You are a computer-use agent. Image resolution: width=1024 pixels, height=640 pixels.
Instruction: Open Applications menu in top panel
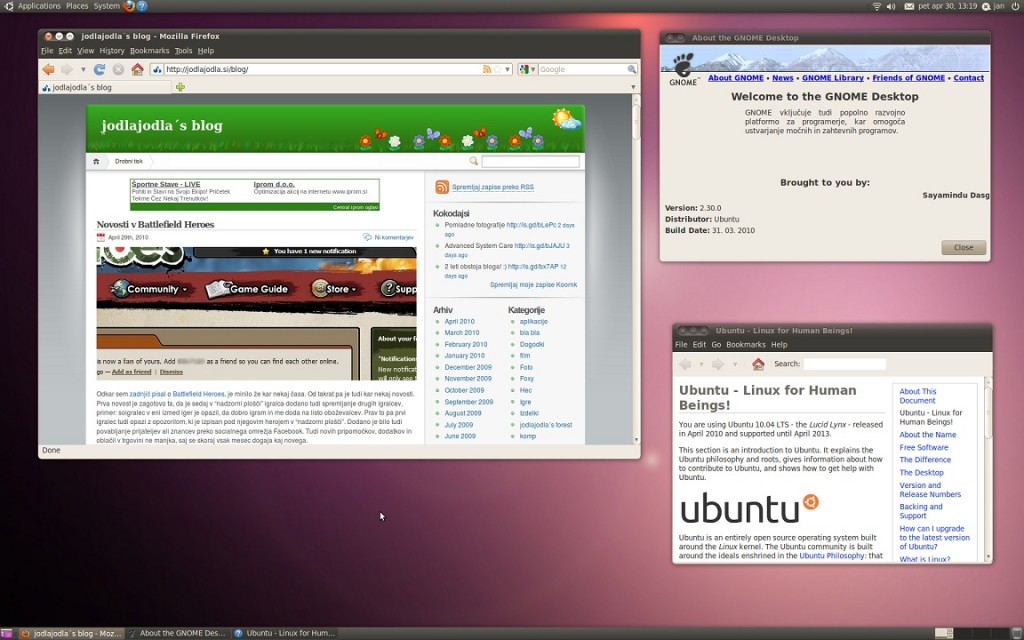(39, 6)
